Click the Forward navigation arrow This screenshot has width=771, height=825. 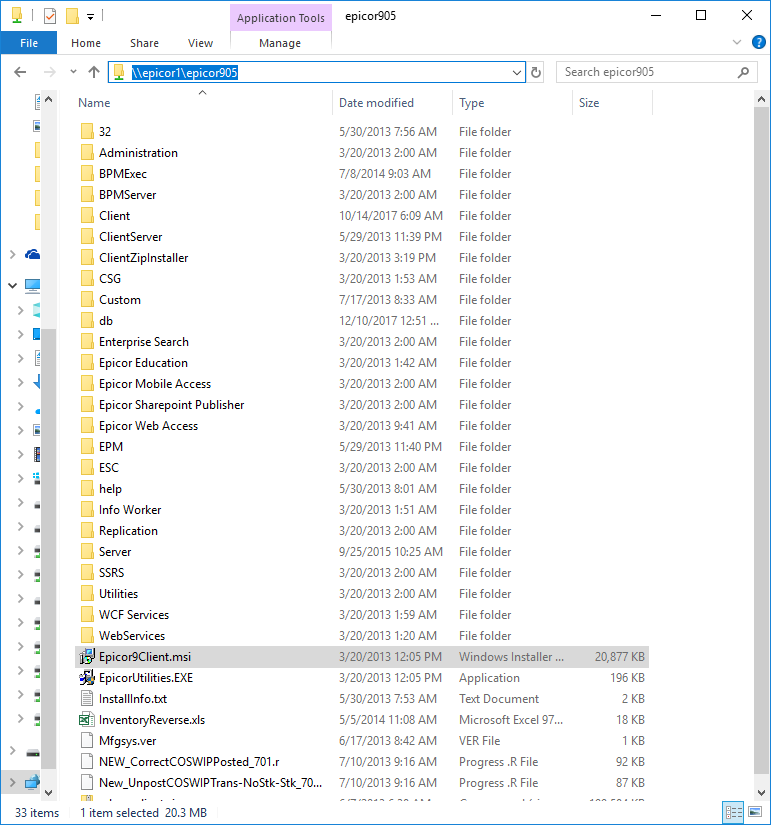49,72
